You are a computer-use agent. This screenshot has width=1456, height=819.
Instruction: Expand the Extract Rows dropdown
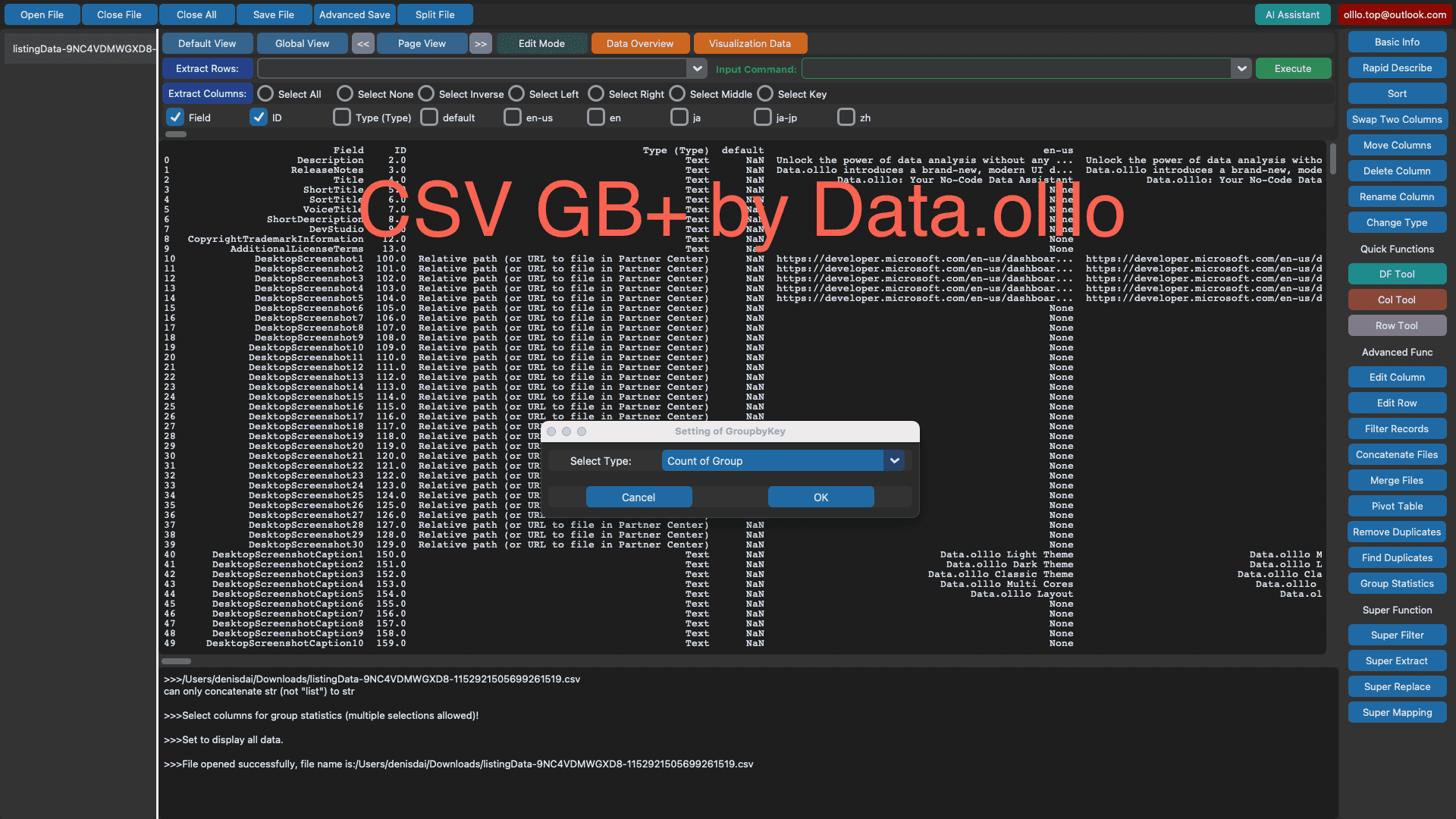(696, 68)
